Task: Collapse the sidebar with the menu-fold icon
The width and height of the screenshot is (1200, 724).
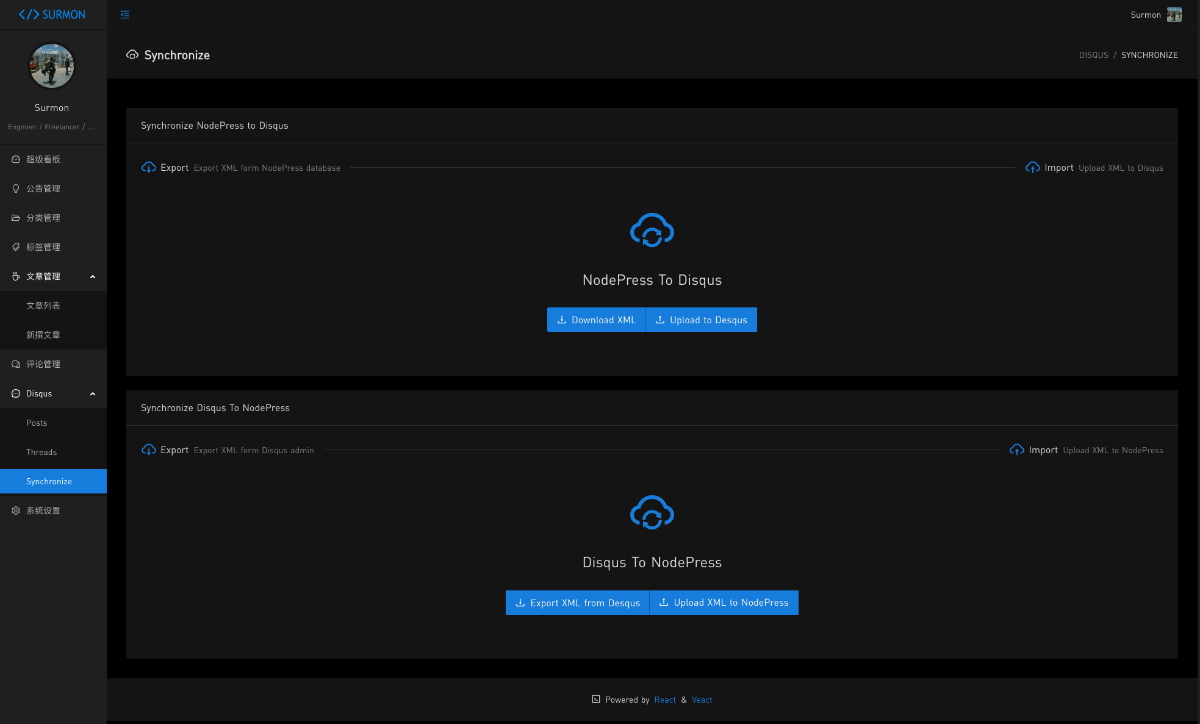Action: (x=125, y=15)
